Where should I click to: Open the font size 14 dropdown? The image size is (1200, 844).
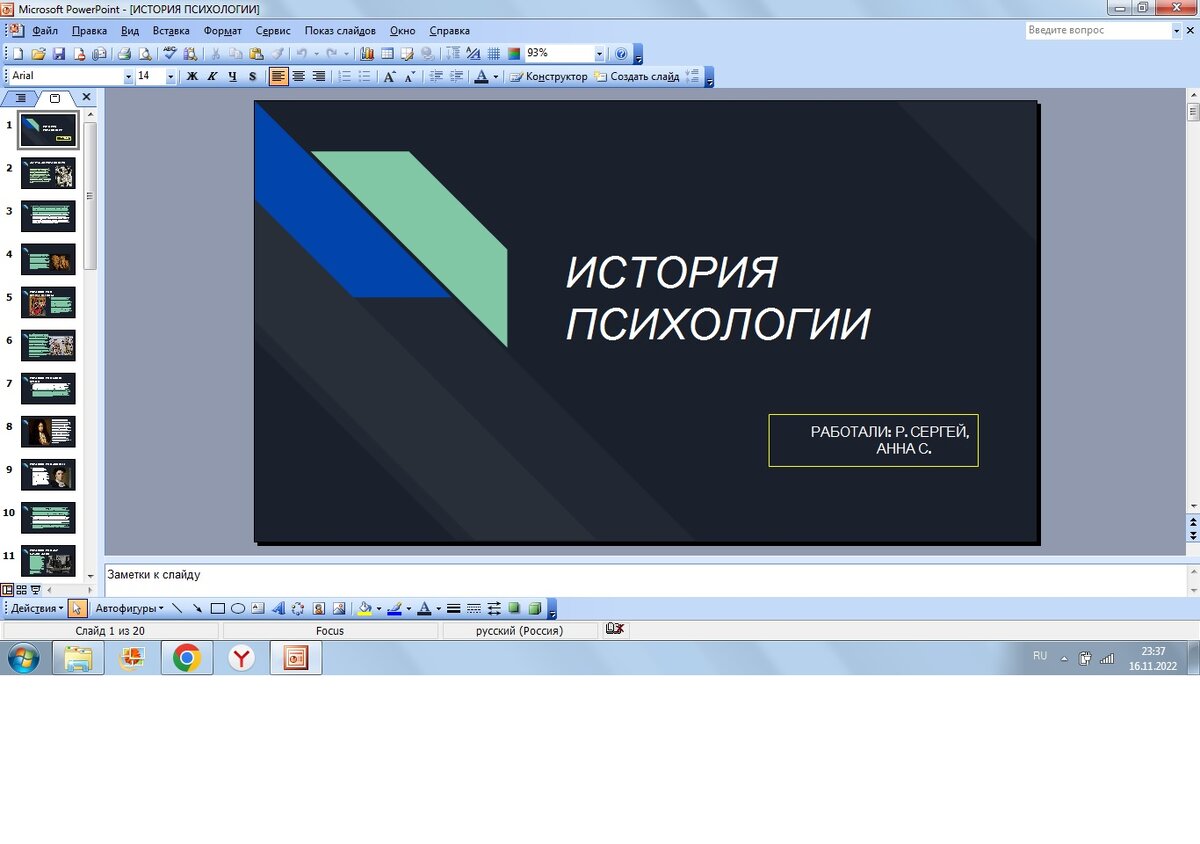pos(170,76)
